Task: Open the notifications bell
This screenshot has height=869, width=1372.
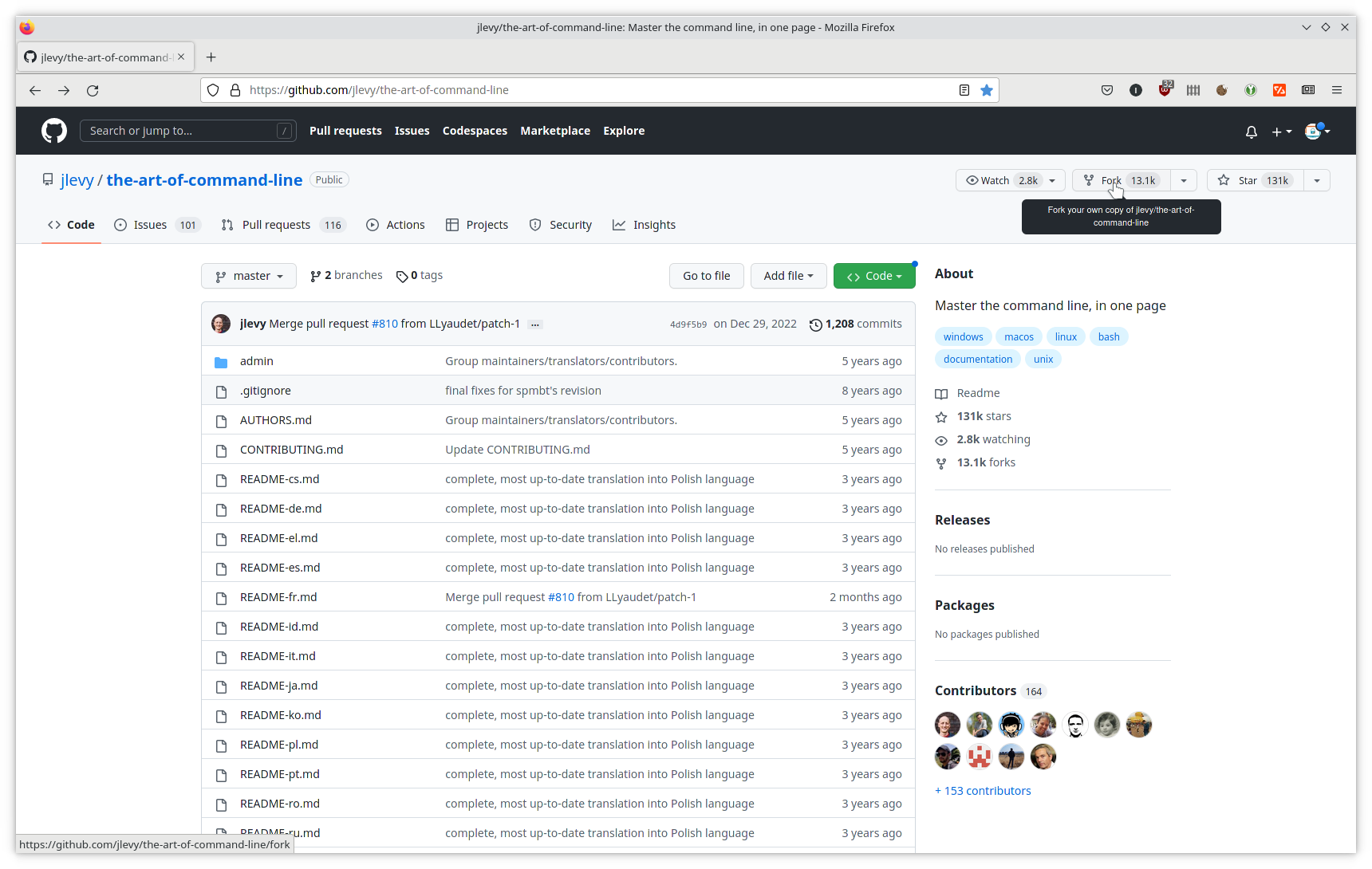Action: (x=1252, y=132)
